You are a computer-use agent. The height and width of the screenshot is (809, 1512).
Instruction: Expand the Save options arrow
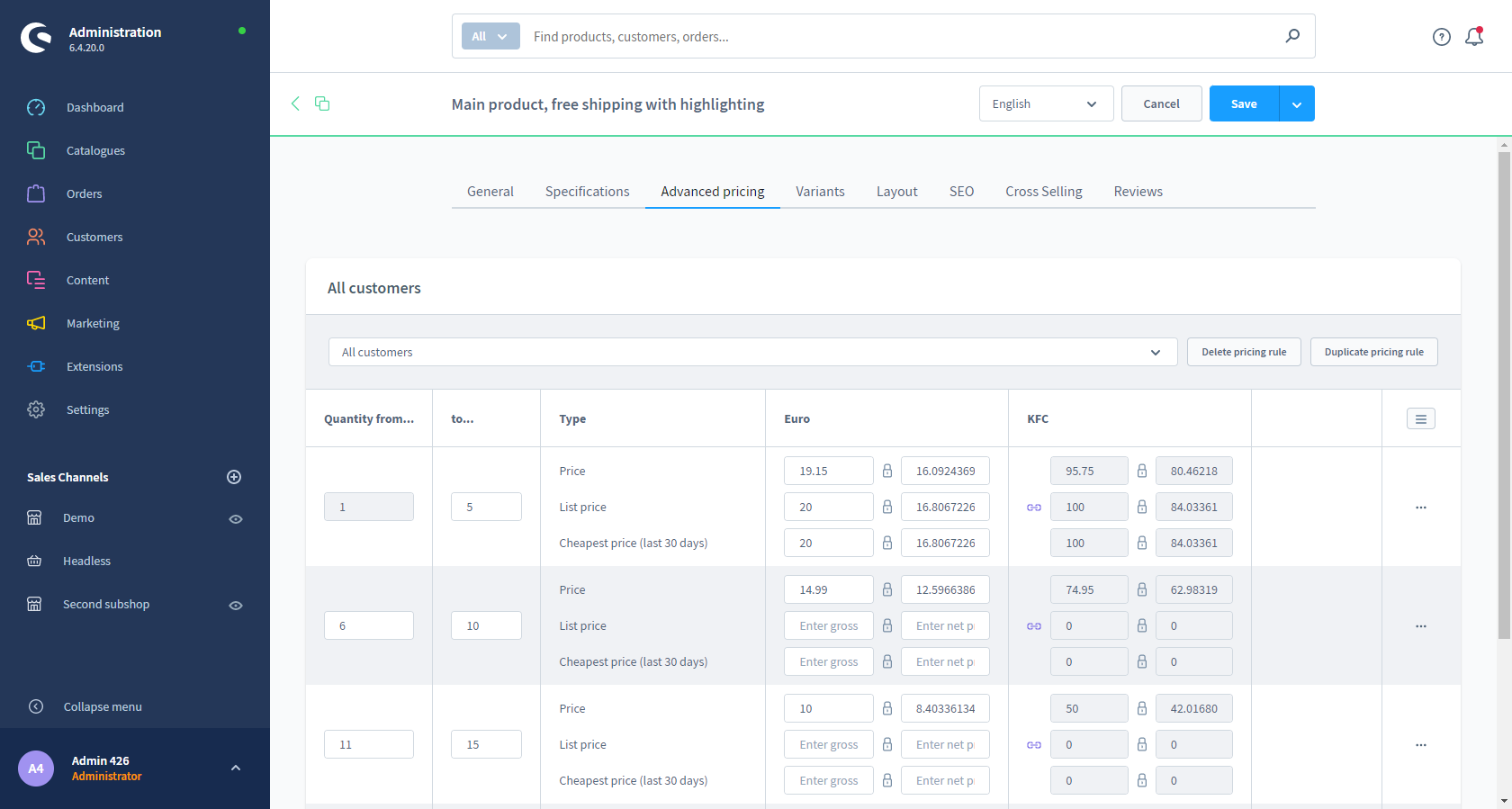tap(1297, 103)
